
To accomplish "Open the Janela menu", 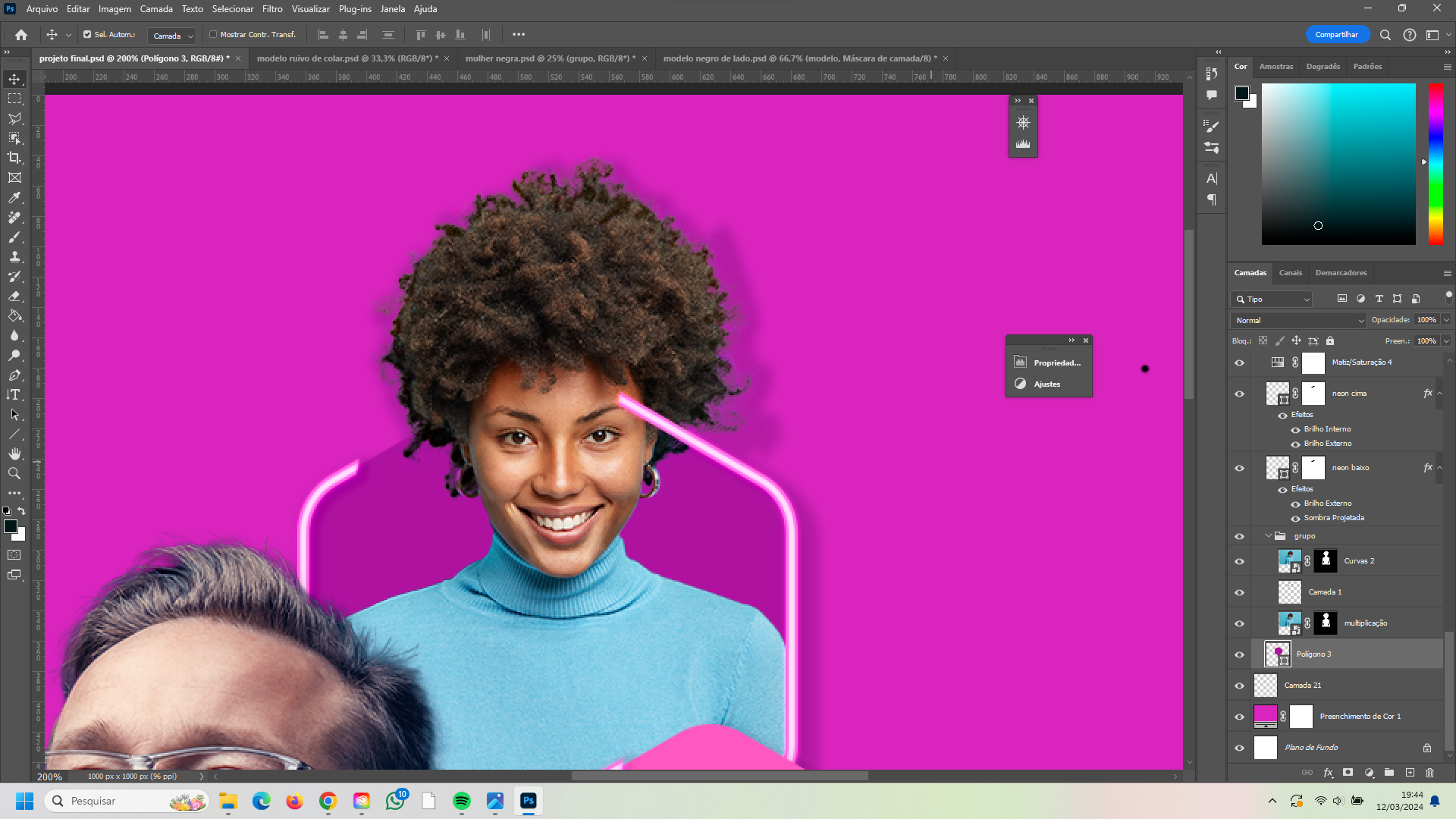I will (x=392, y=9).
